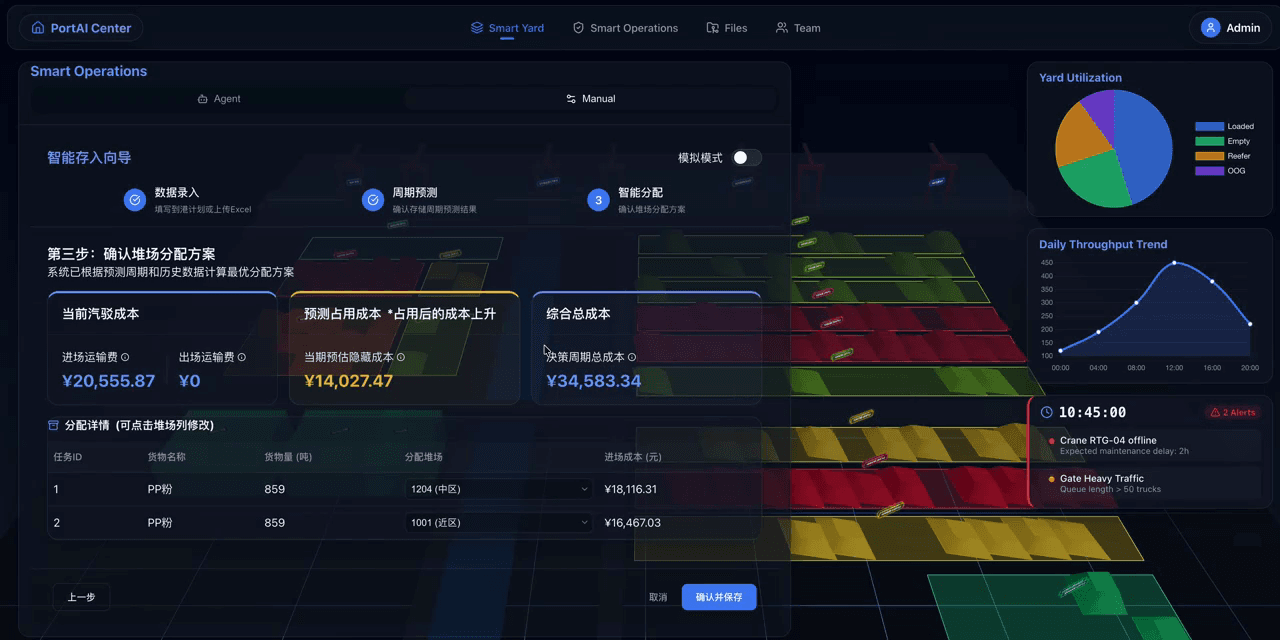Click the Admin user avatar icon
The height and width of the screenshot is (640, 1280).
[x=1209, y=27]
